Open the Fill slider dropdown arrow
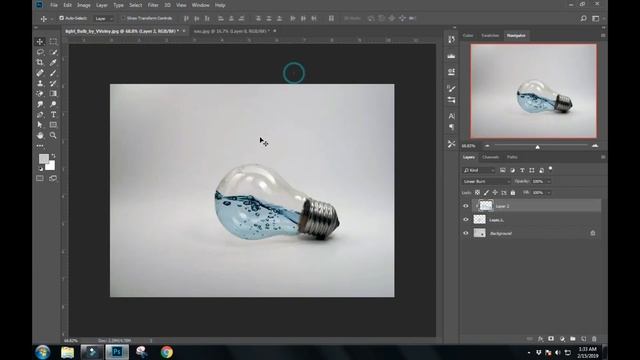Viewport: 640px width, 360px height. (x=549, y=193)
